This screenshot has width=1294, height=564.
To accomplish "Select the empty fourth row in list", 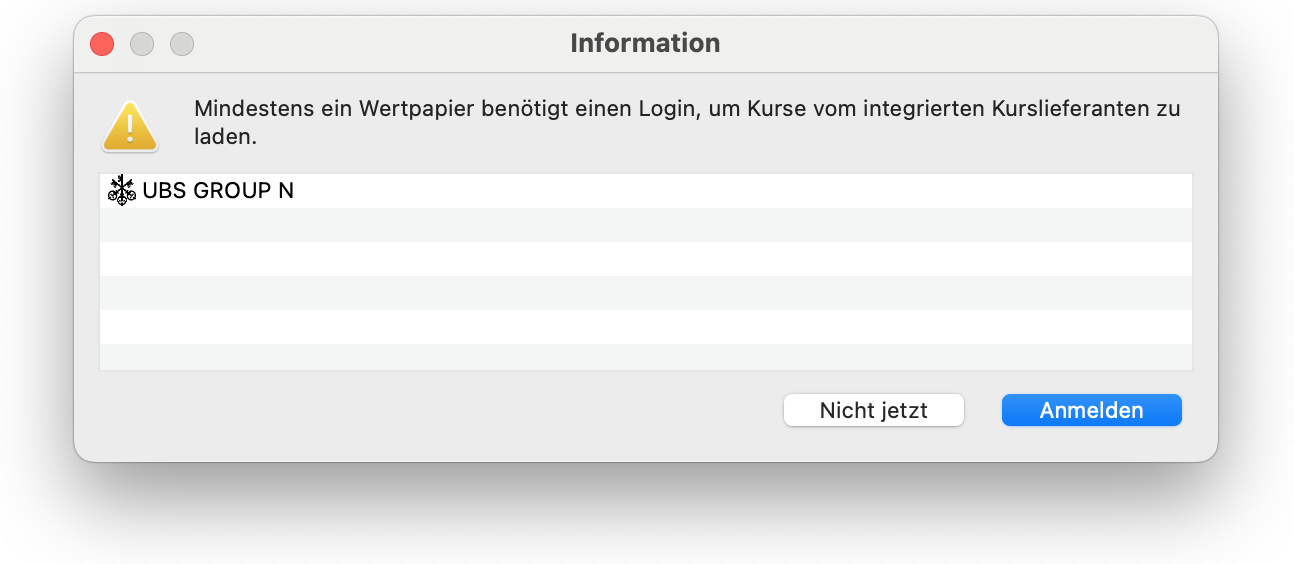I will tap(645, 293).
